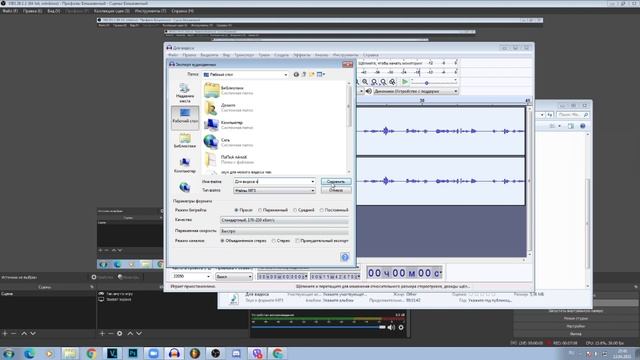Screen dimensions: 640x360
Task: Select Libraries in dialog sidebar
Action: click(x=184, y=141)
